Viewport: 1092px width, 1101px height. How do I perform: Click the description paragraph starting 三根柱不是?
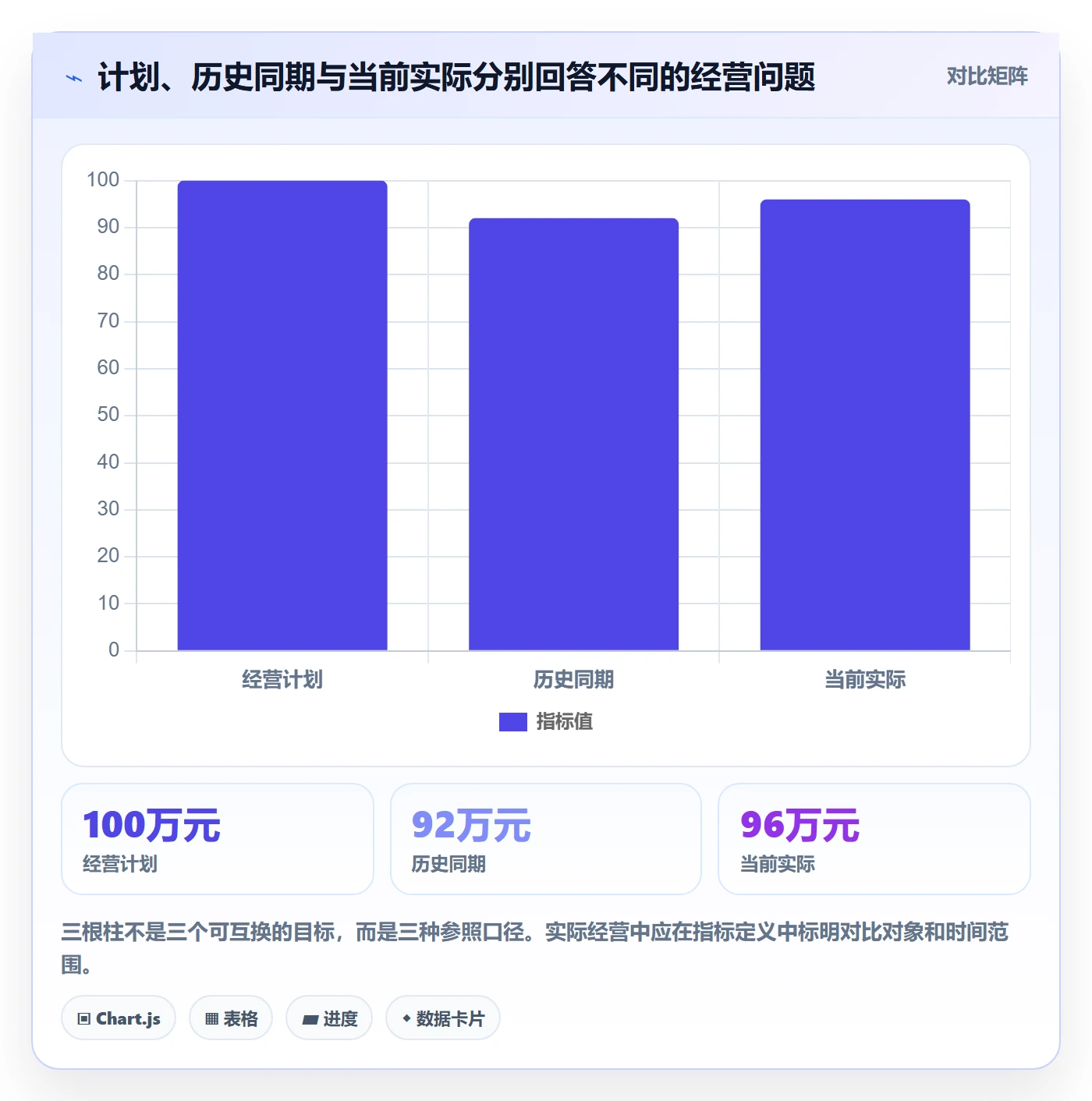pyautogui.click(x=535, y=948)
